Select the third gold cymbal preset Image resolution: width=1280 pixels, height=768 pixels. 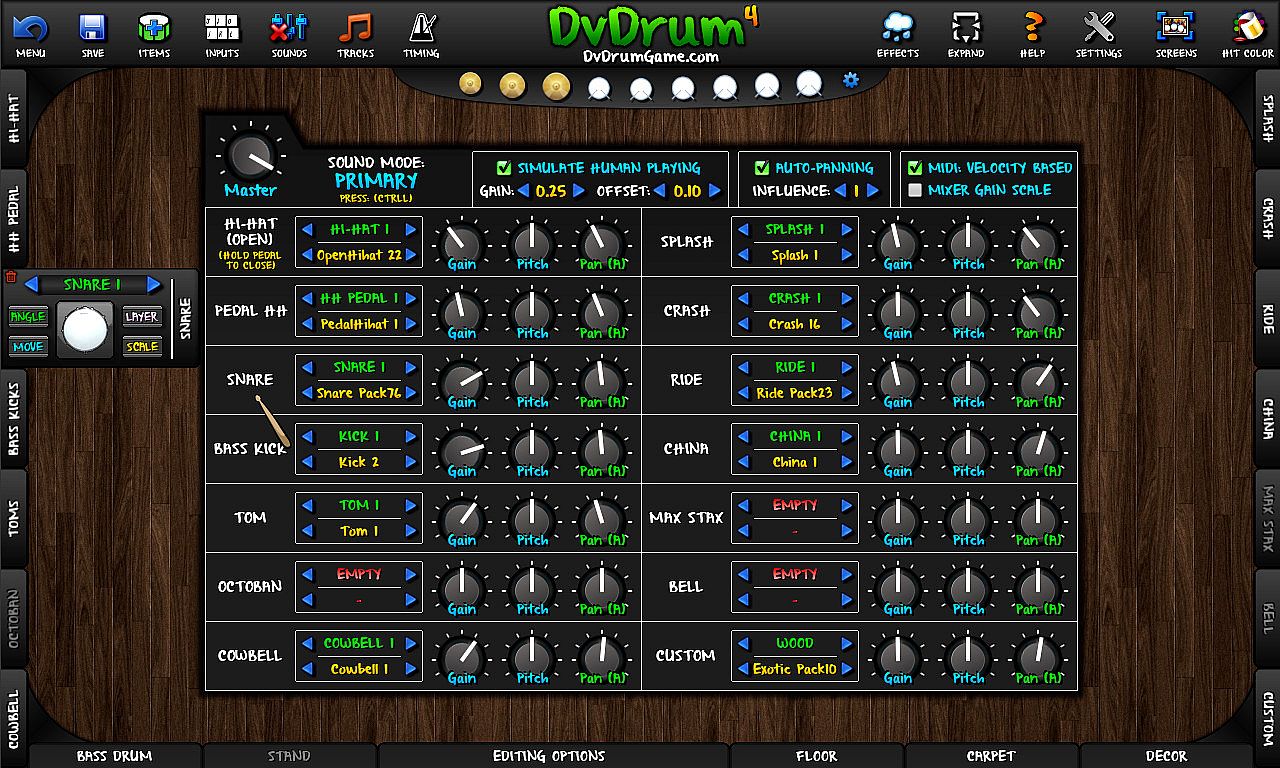pos(556,87)
